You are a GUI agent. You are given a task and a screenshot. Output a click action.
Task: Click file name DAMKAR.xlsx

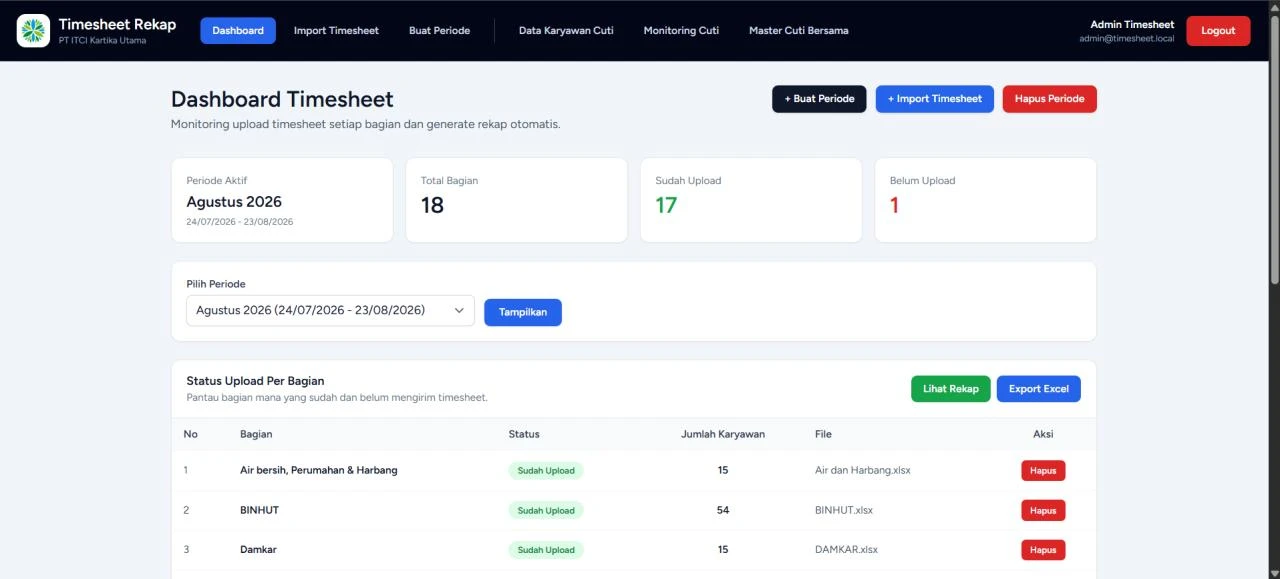coord(846,550)
